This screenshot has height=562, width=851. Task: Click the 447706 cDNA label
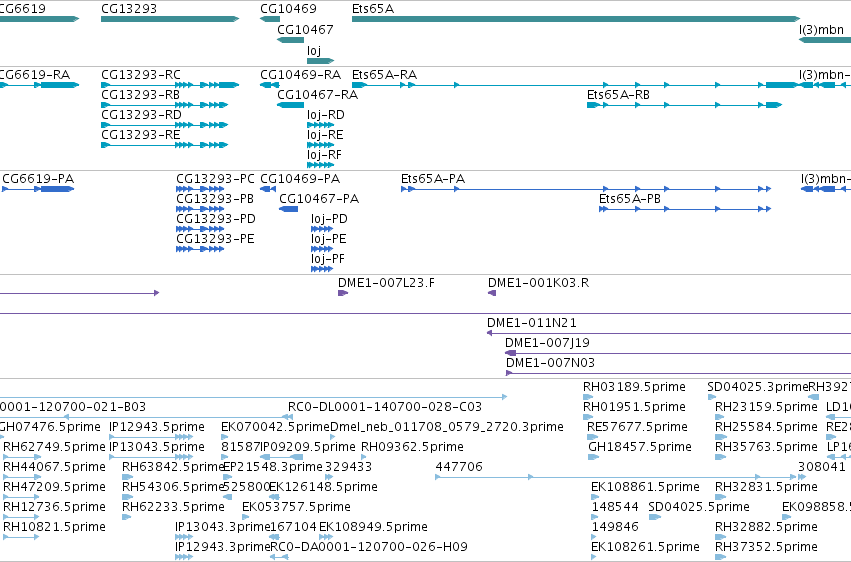coord(459,467)
